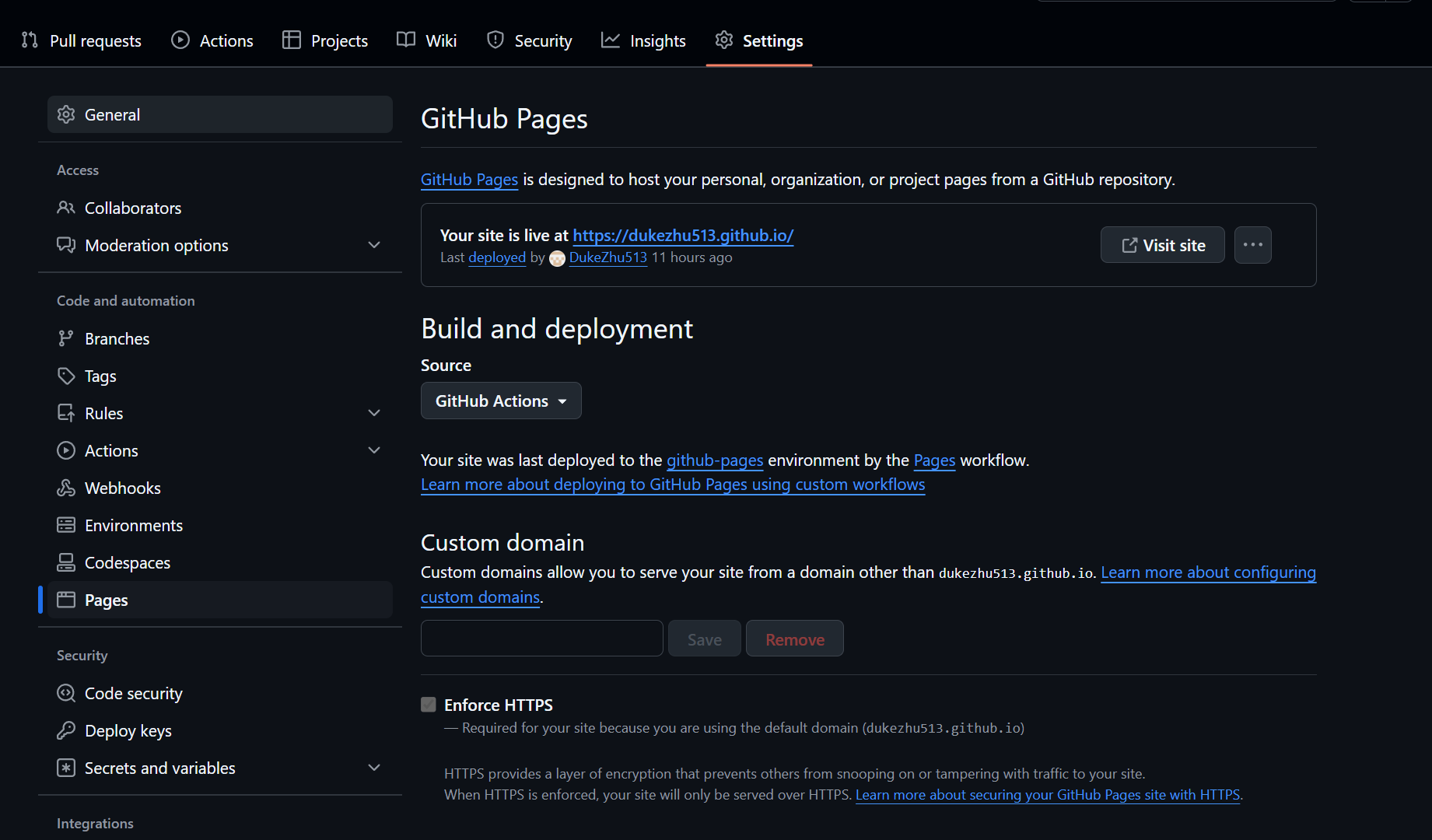Open the dukezhu513.github.io site link

pyautogui.click(x=683, y=235)
